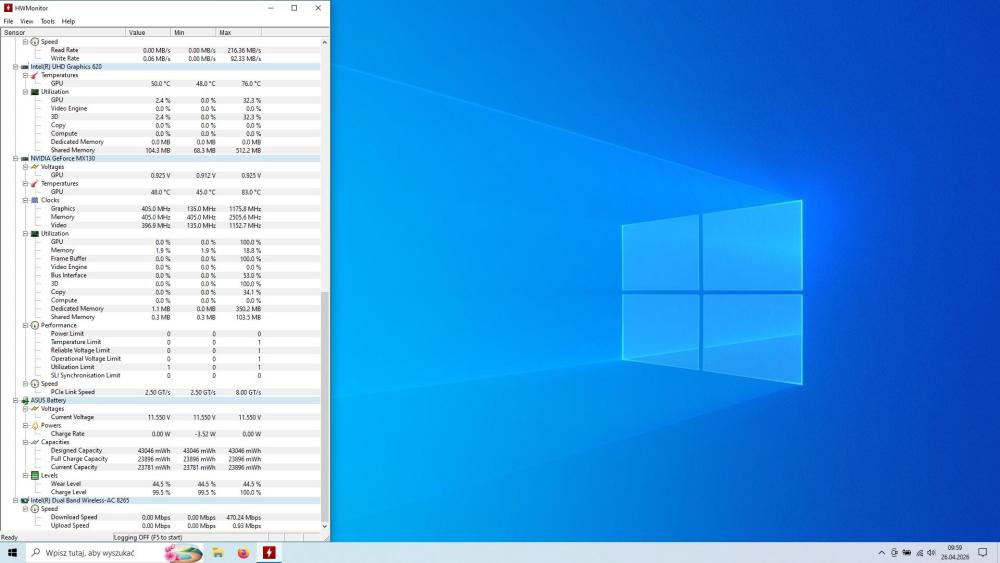Screen dimensions: 1000x563
Task: Click the NVIDIA Clocks category icon
Action: pyautogui.click(x=35, y=200)
